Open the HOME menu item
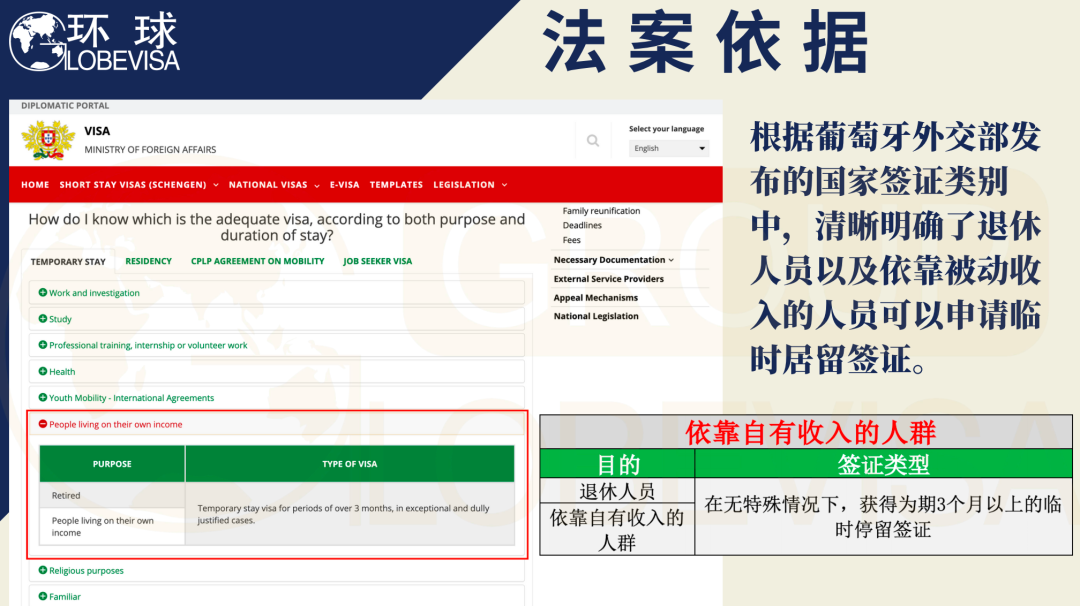 pos(35,185)
